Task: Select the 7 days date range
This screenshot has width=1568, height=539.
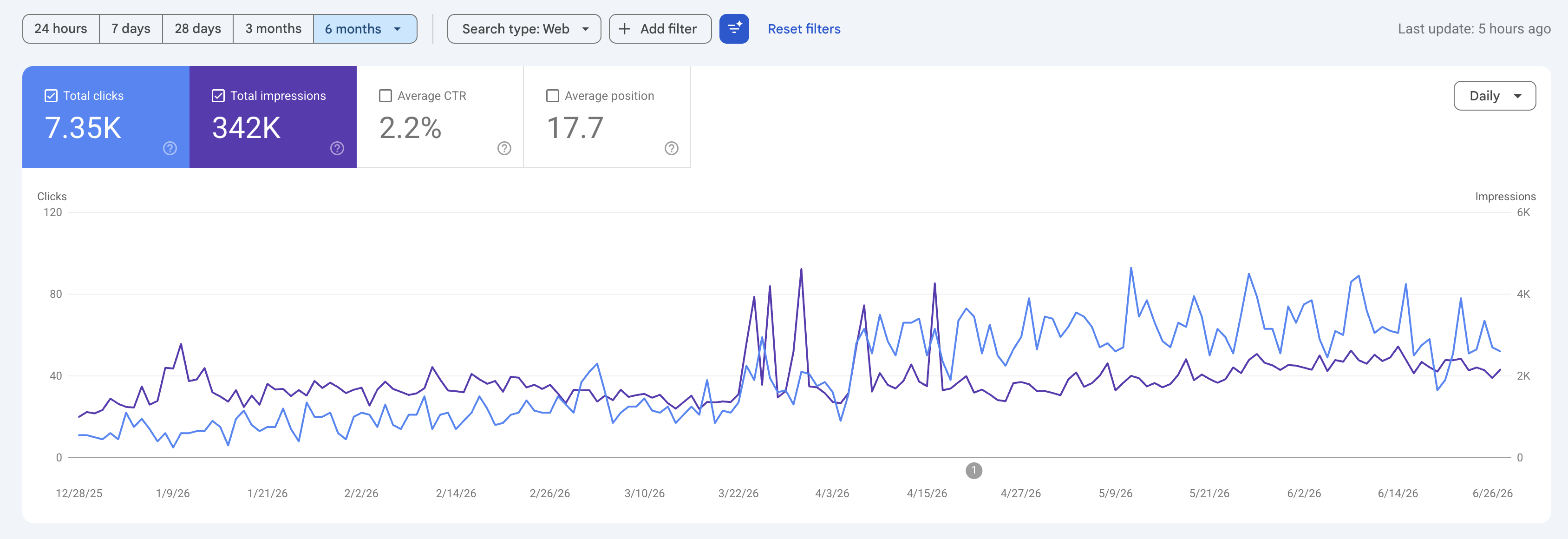Action: [x=131, y=29]
